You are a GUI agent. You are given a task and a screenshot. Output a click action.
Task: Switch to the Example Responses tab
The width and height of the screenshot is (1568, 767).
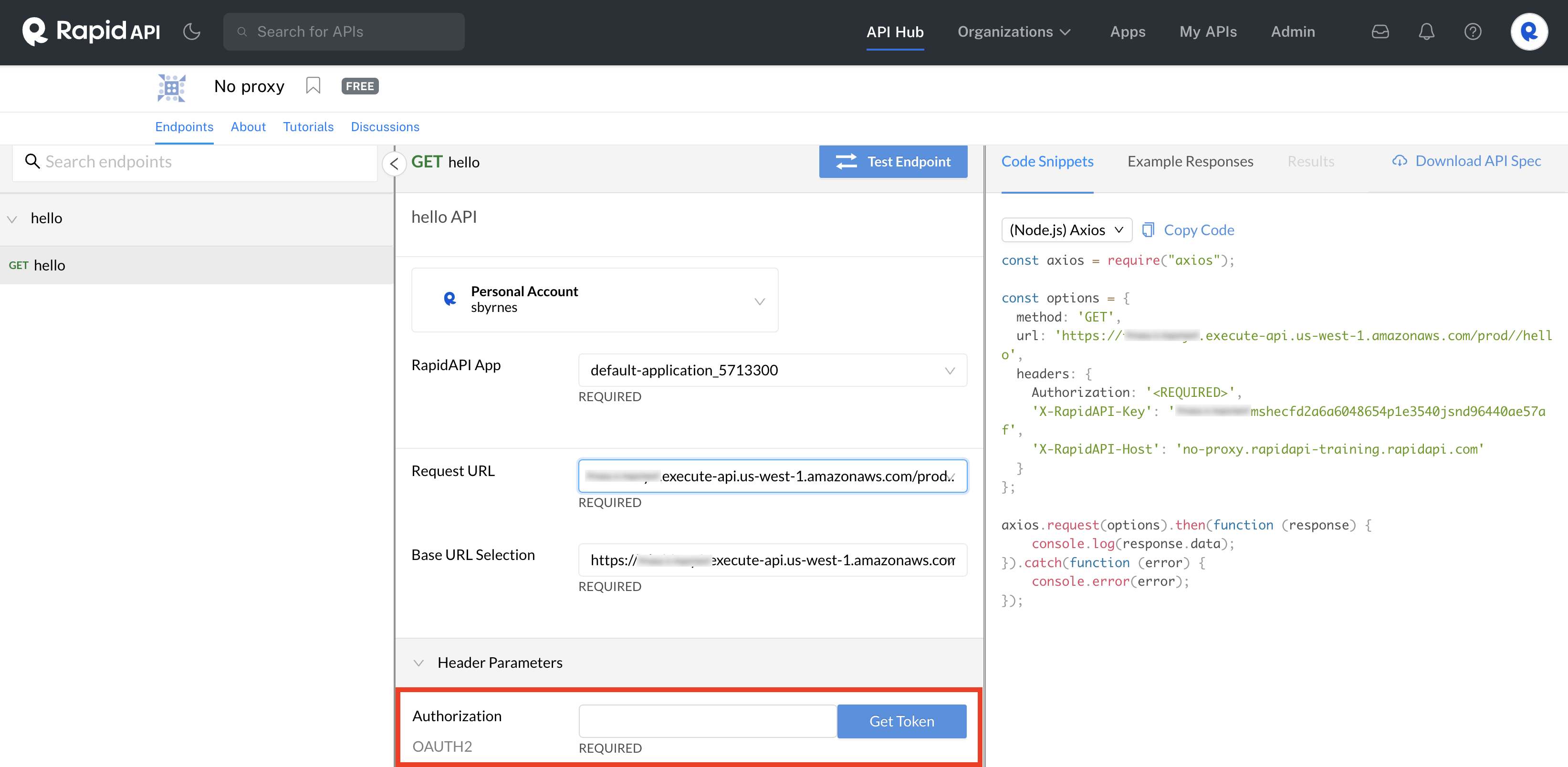[x=1190, y=161]
